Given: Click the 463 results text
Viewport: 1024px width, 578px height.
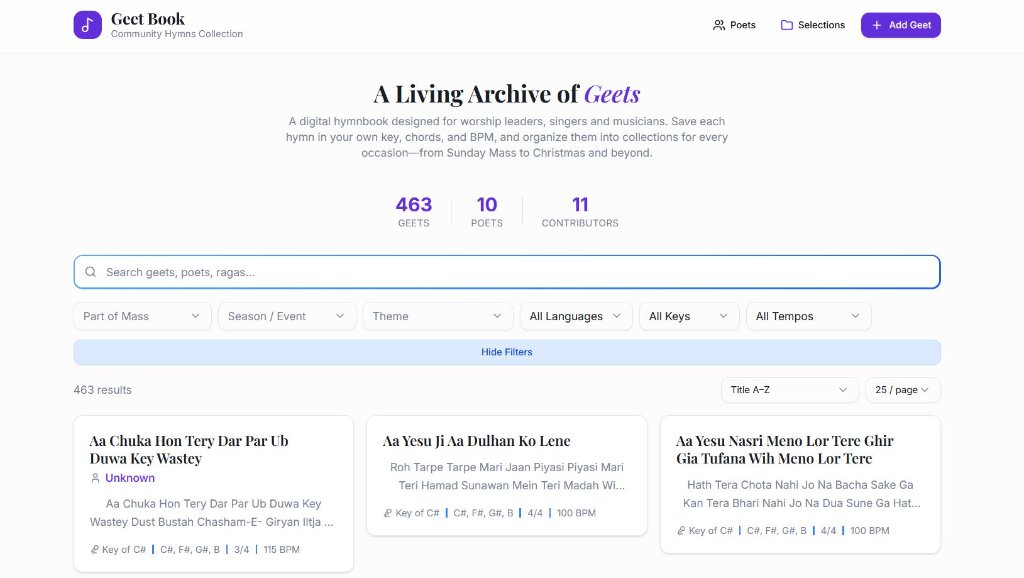Looking at the screenshot, I should point(103,390).
